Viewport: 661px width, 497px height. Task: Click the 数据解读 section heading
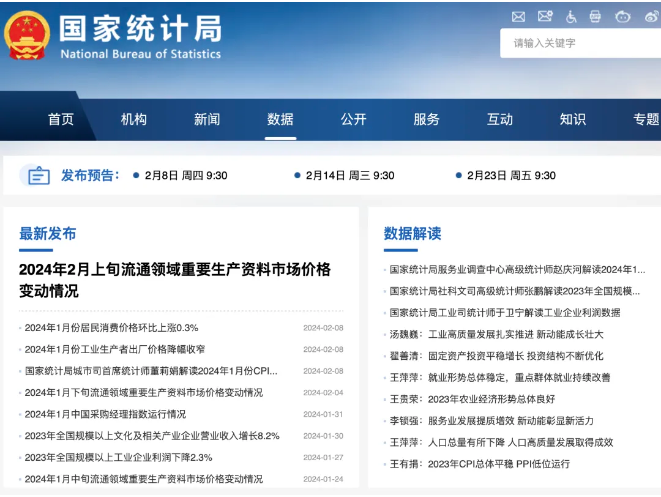point(412,233)
